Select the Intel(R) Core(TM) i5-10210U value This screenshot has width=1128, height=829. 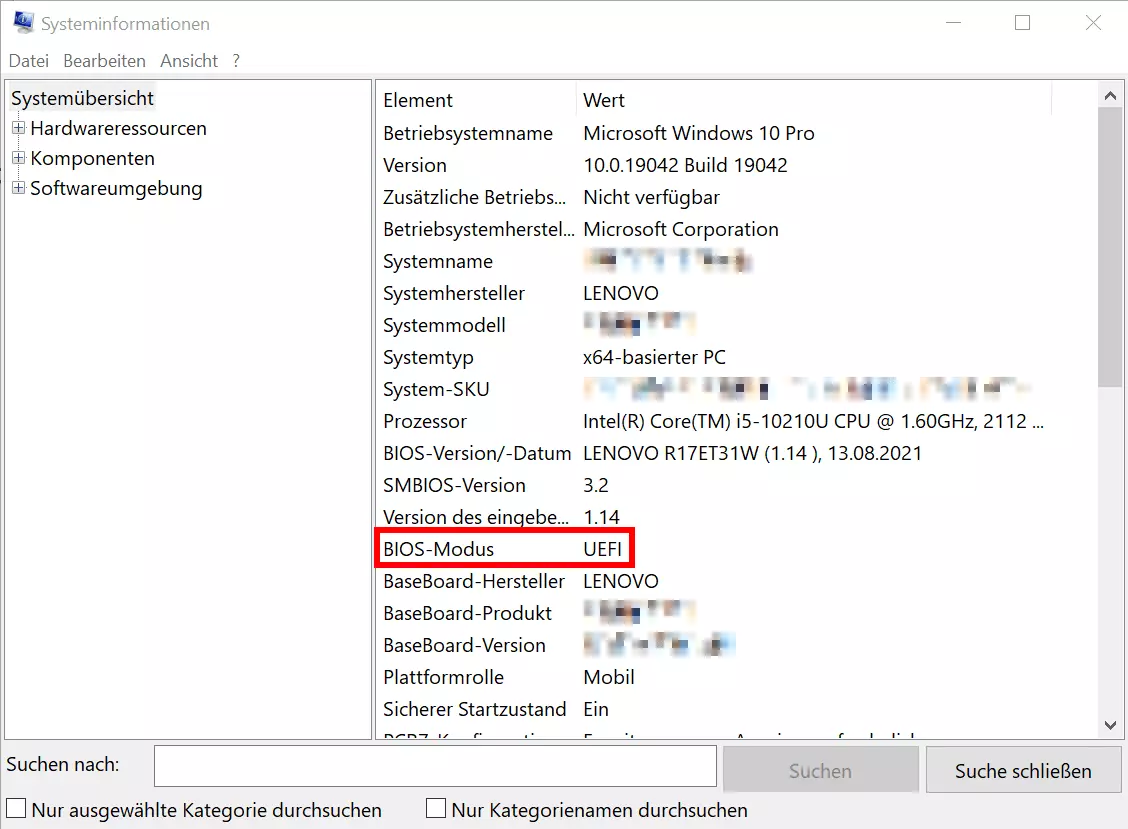coord(813,422)
